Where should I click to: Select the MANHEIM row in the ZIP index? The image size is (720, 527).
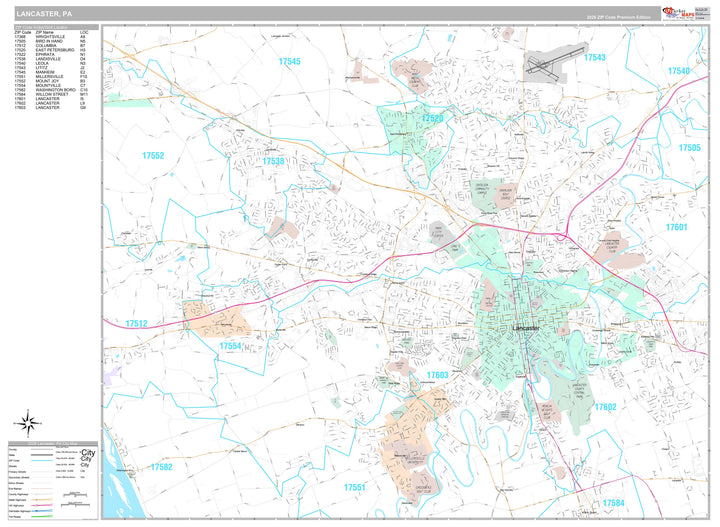[x=50, y=73]
